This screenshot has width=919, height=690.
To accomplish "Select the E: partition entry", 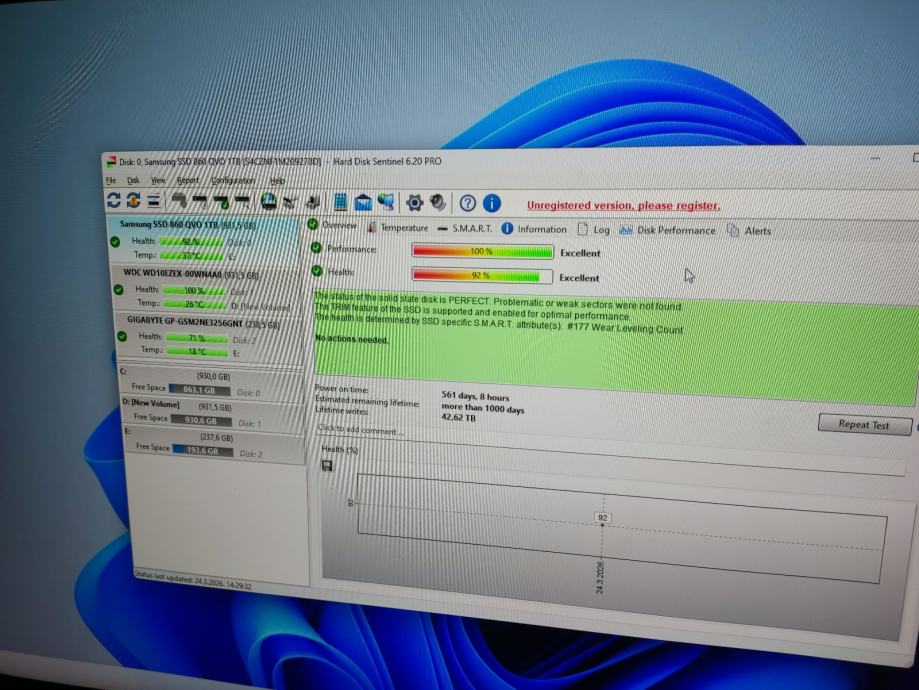I will (215, 443).
